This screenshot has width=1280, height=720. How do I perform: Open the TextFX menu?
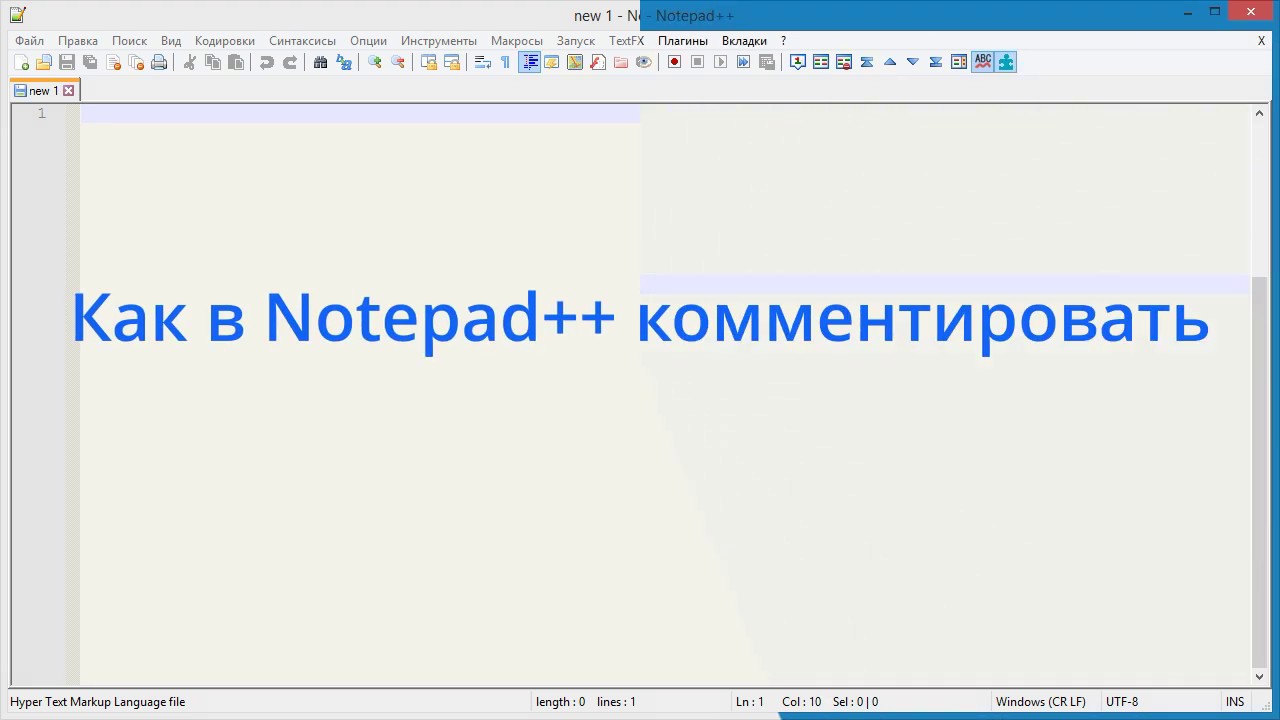click(627, 41)
